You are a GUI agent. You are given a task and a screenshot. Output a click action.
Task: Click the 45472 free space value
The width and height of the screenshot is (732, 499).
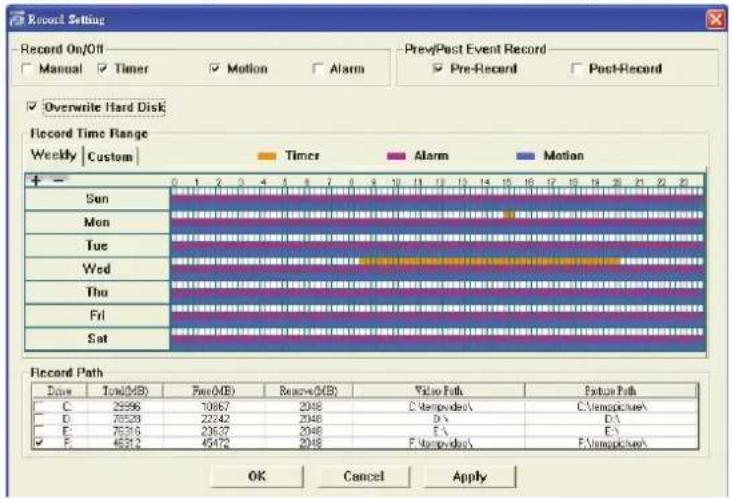point(215,443)
